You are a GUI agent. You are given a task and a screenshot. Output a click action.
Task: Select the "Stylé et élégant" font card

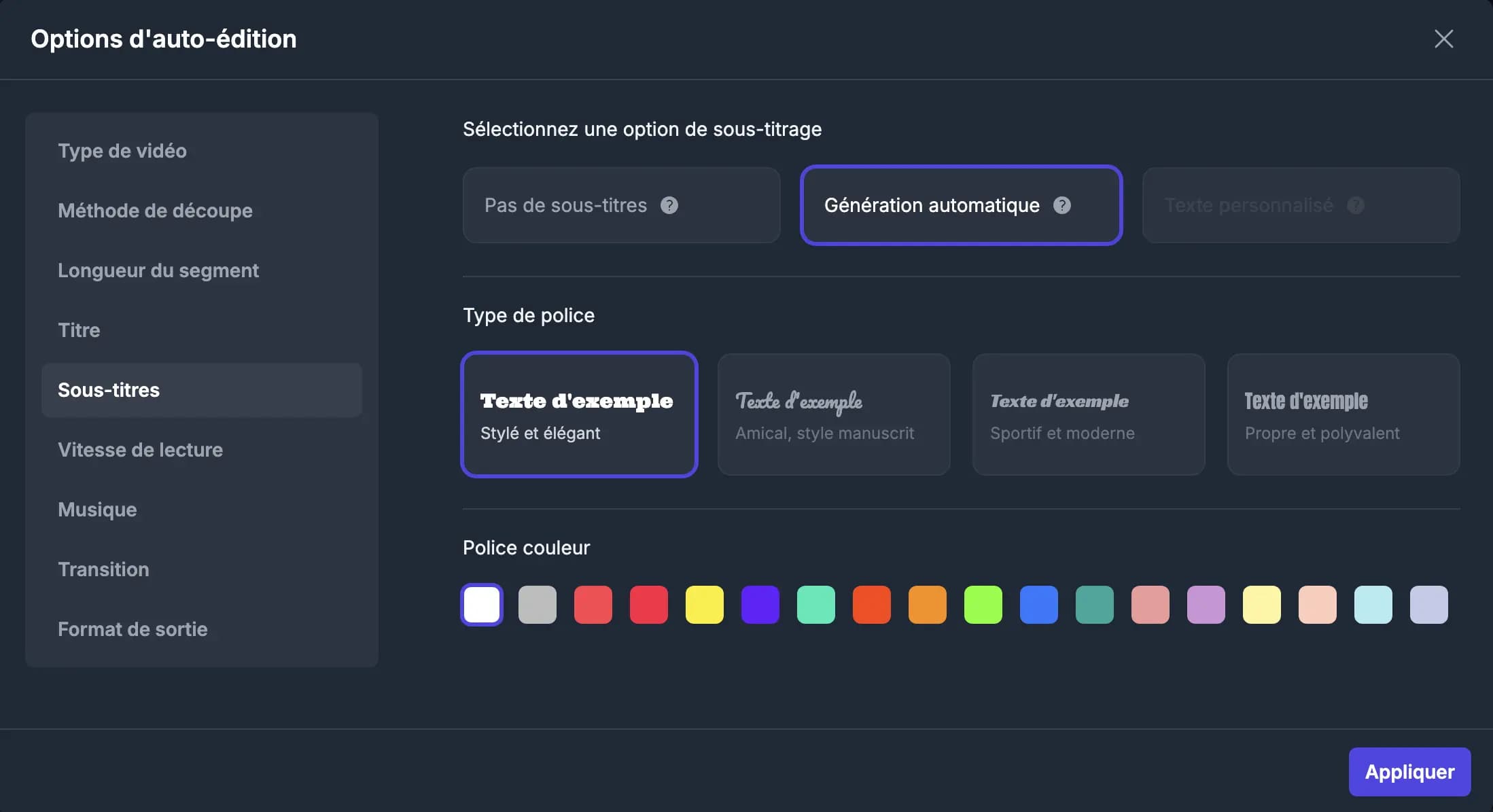[578, 414]
